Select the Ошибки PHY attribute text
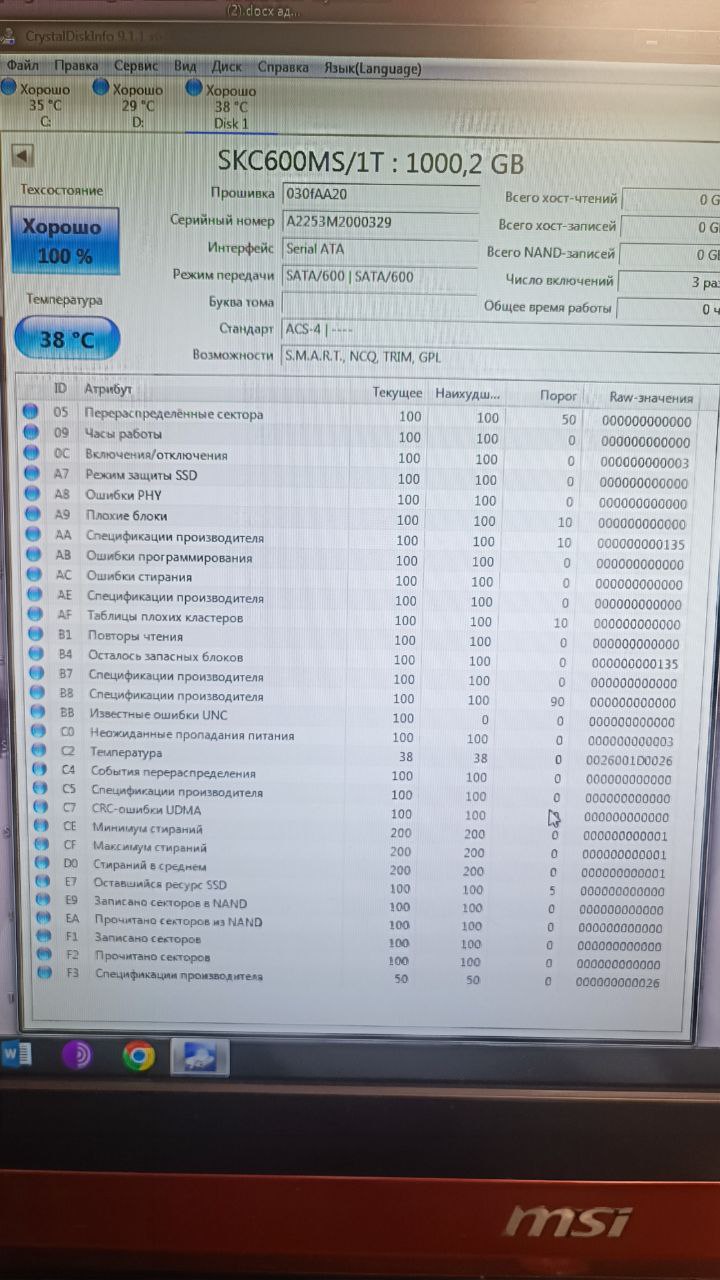Viewport: 720px width, 1280px height. [x=123, y=495]
